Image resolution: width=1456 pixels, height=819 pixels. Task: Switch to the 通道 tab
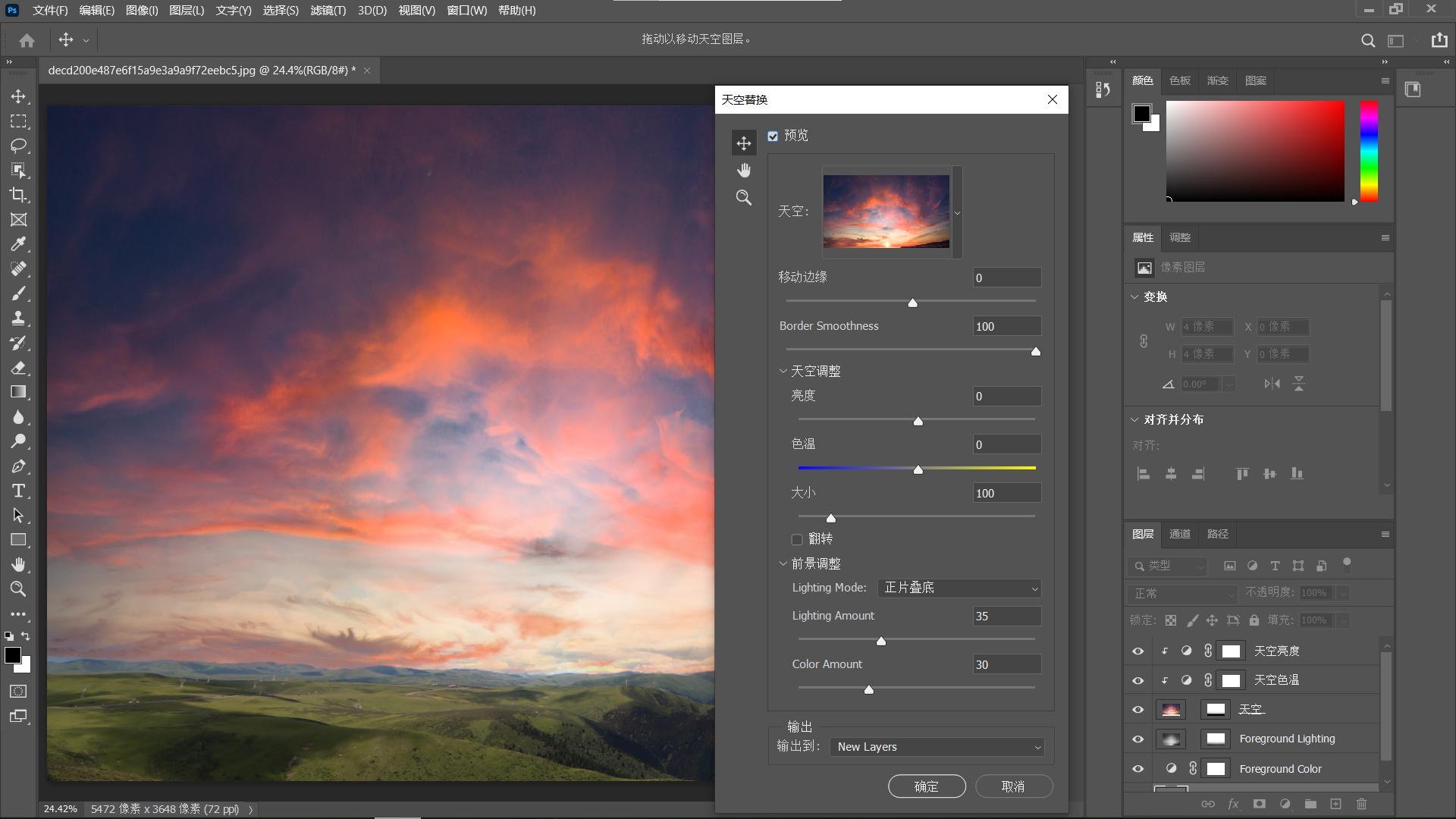1179,534
